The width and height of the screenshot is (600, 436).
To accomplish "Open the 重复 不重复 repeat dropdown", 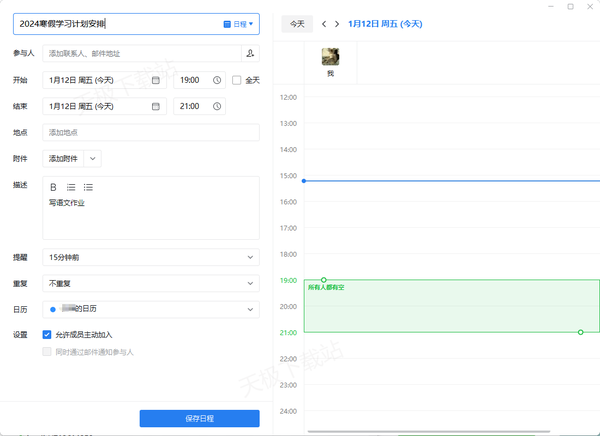I will [x=151, y=284].
